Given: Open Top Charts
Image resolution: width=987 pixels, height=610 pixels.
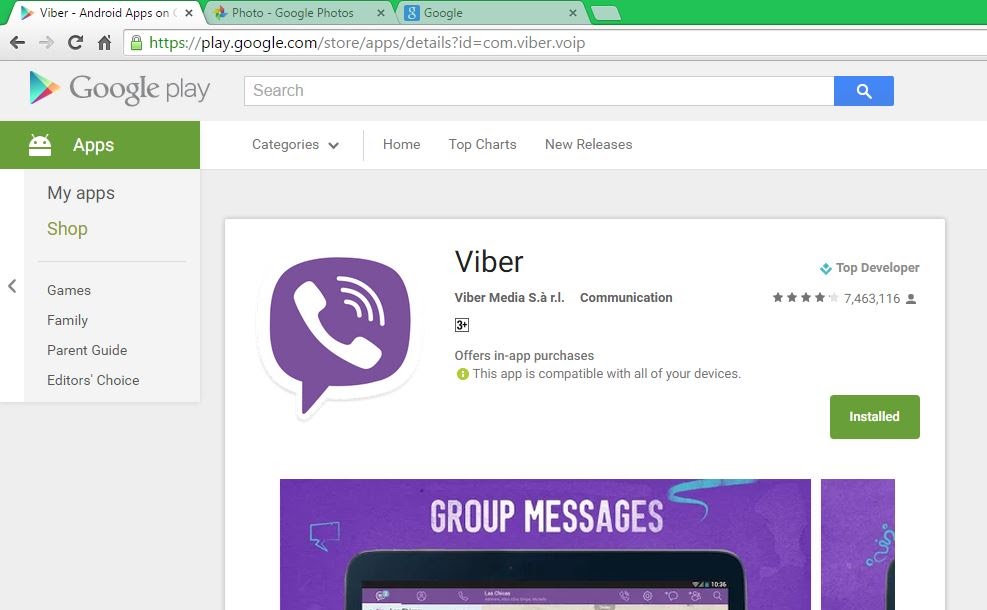Looking at the screenshot, I should click(x=482, y=144).
